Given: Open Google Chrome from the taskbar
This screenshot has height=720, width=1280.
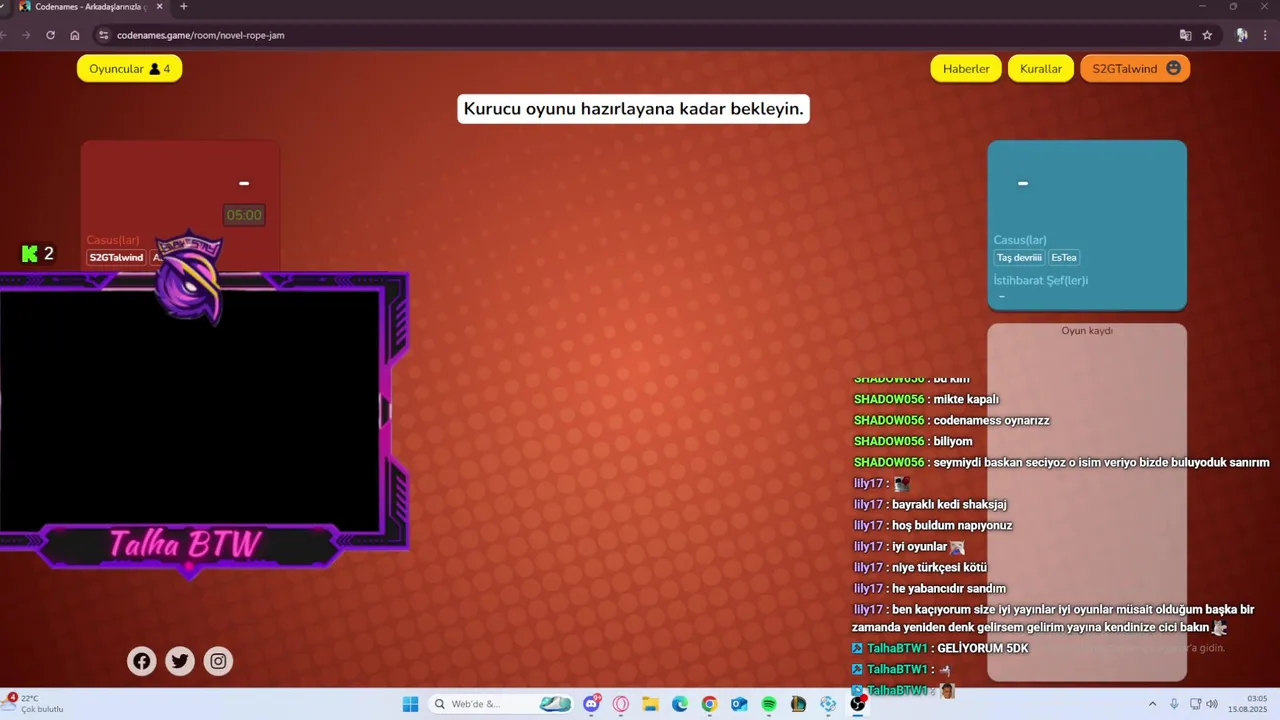Looking at the screenshot, I should pos(709,704).
